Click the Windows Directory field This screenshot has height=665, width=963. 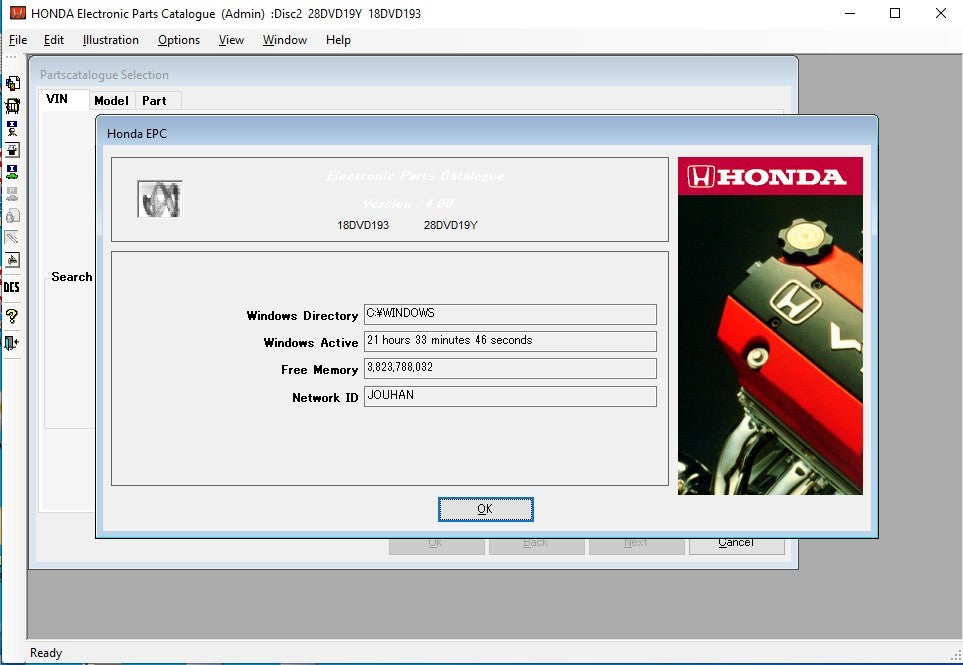(x=510, y=314)
